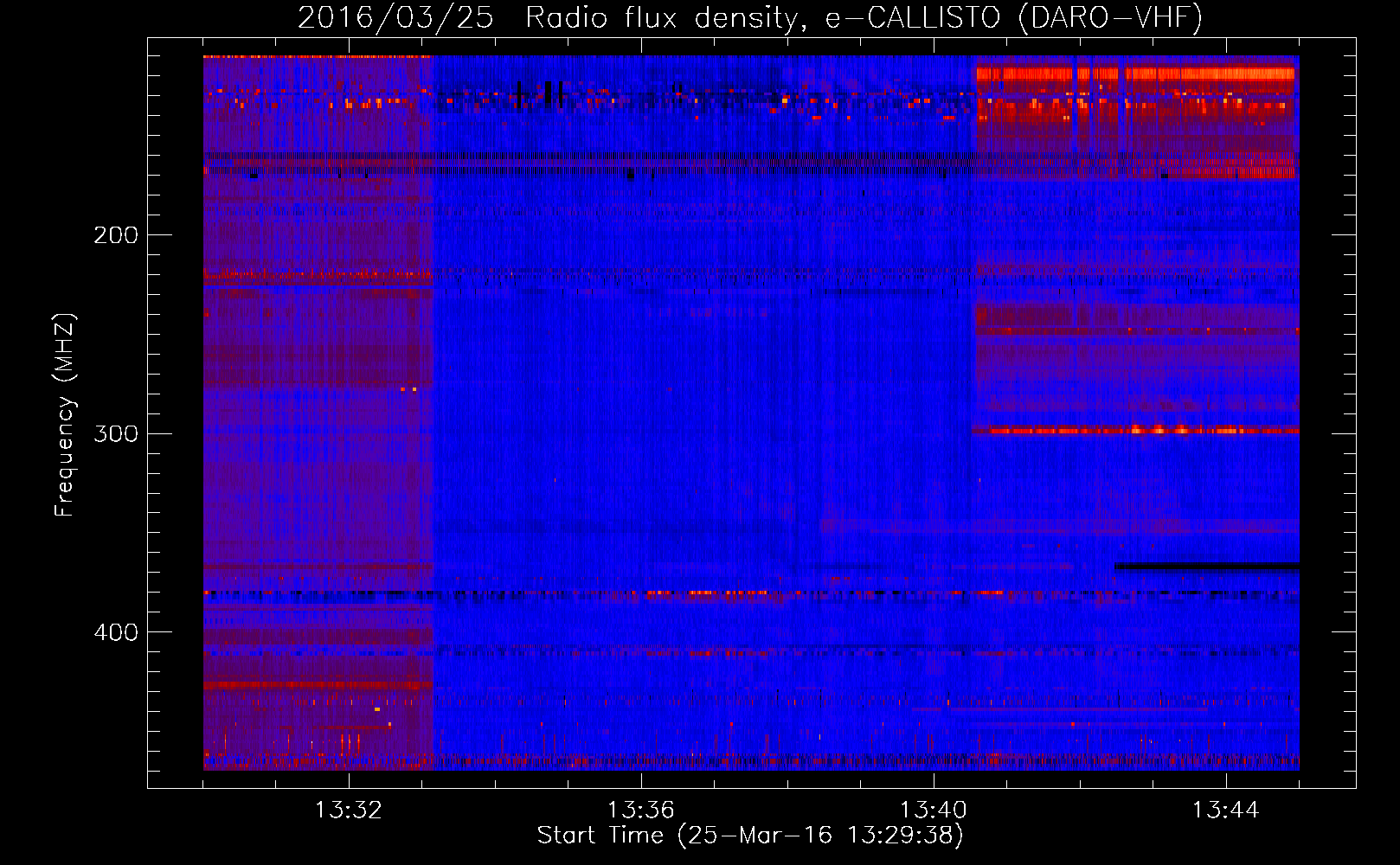Click the black horizontal line near 365 MHz
This screenshot has height=865, width=1400.
1207,567
